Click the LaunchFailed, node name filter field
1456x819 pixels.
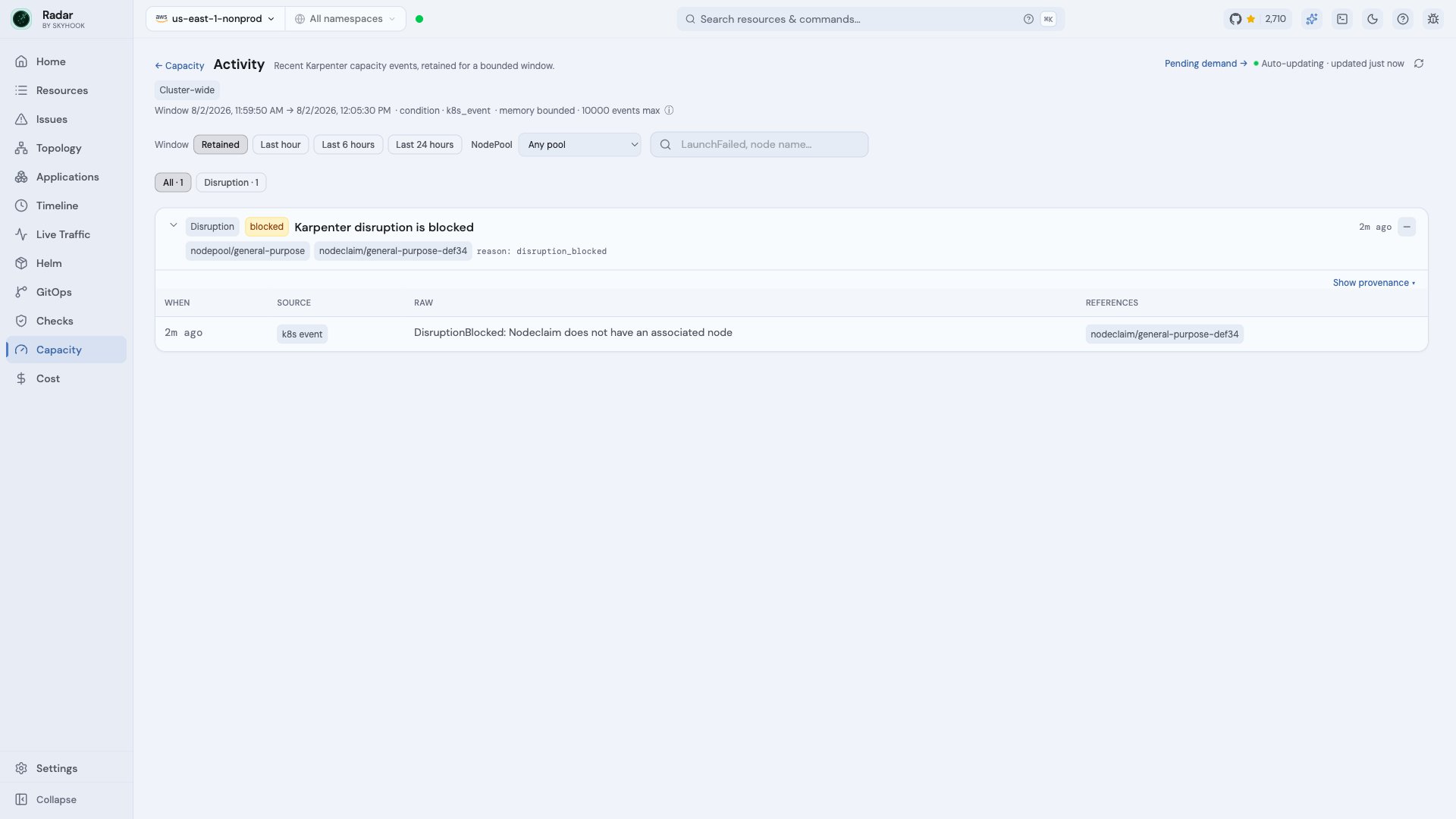tap(759, 145)
